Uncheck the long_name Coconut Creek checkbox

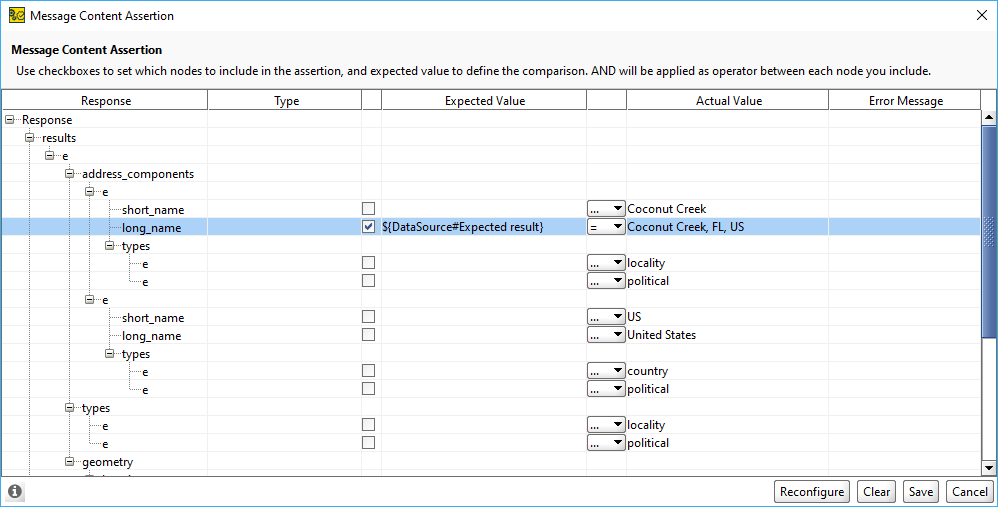click(x=369, y=227)
